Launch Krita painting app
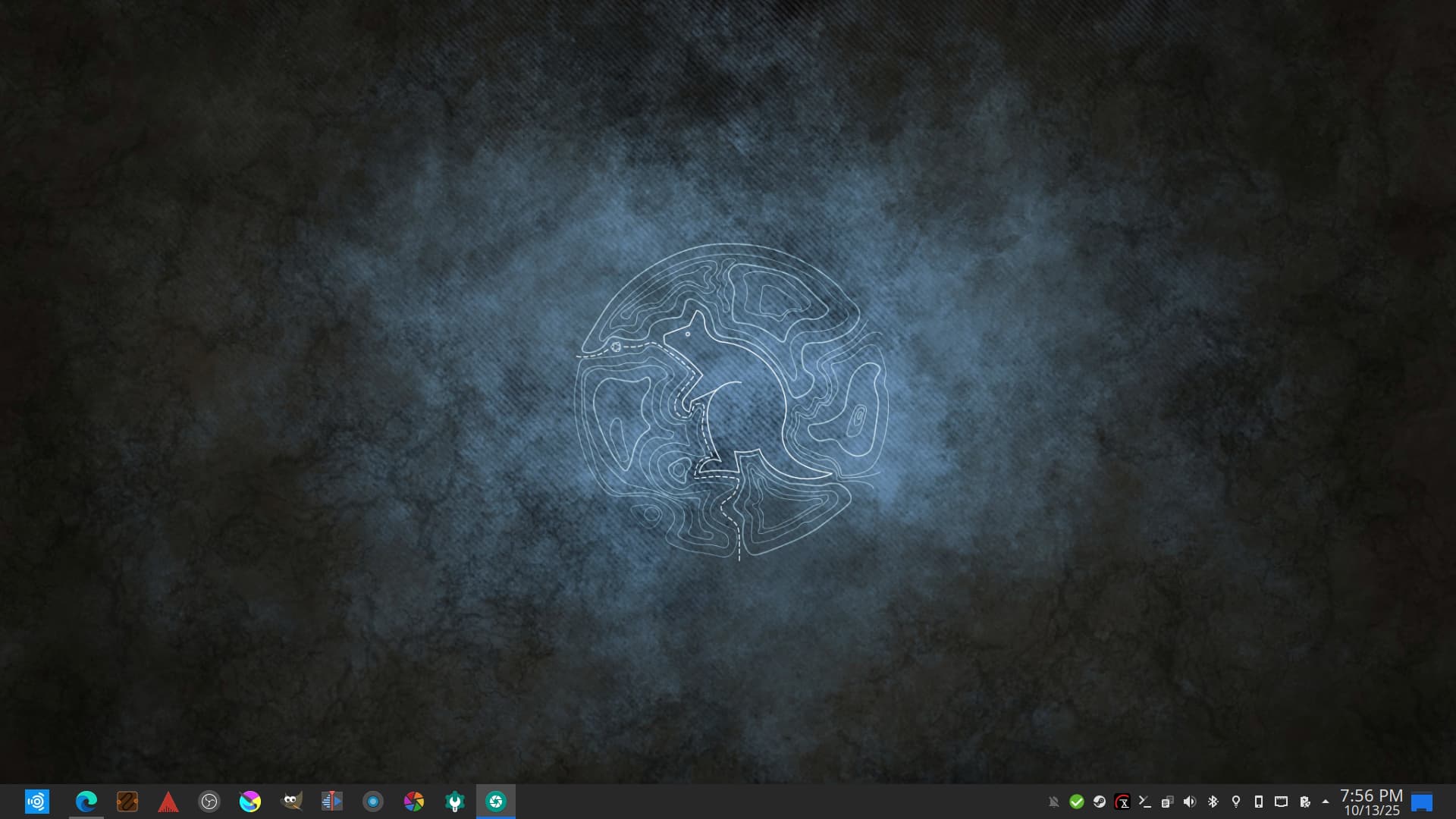This screenshot has width=1456, height=819. pyautogui.click(x=250, y=802)
